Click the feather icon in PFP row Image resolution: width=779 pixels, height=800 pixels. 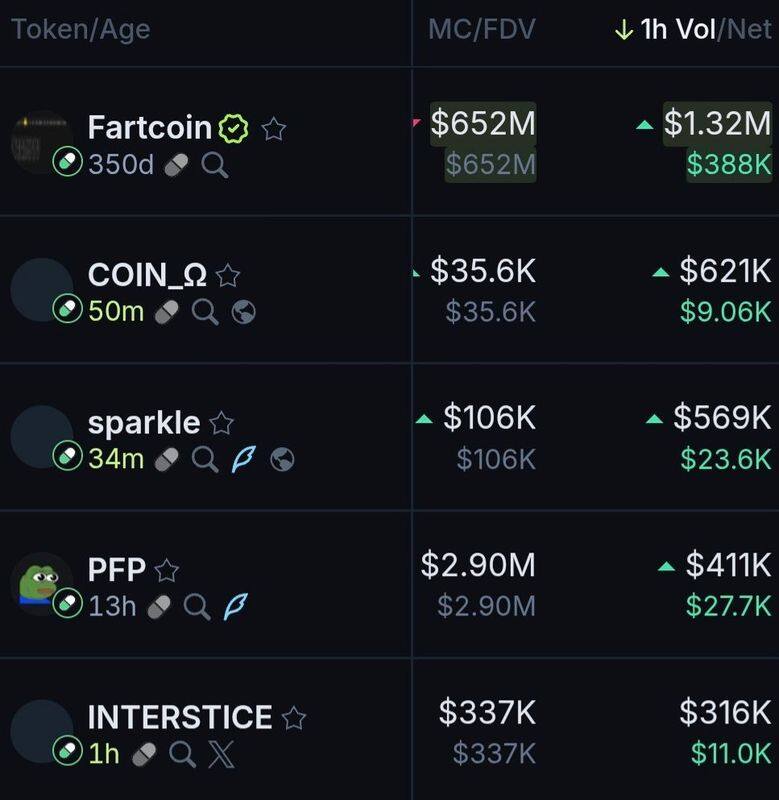click(236, 606)
